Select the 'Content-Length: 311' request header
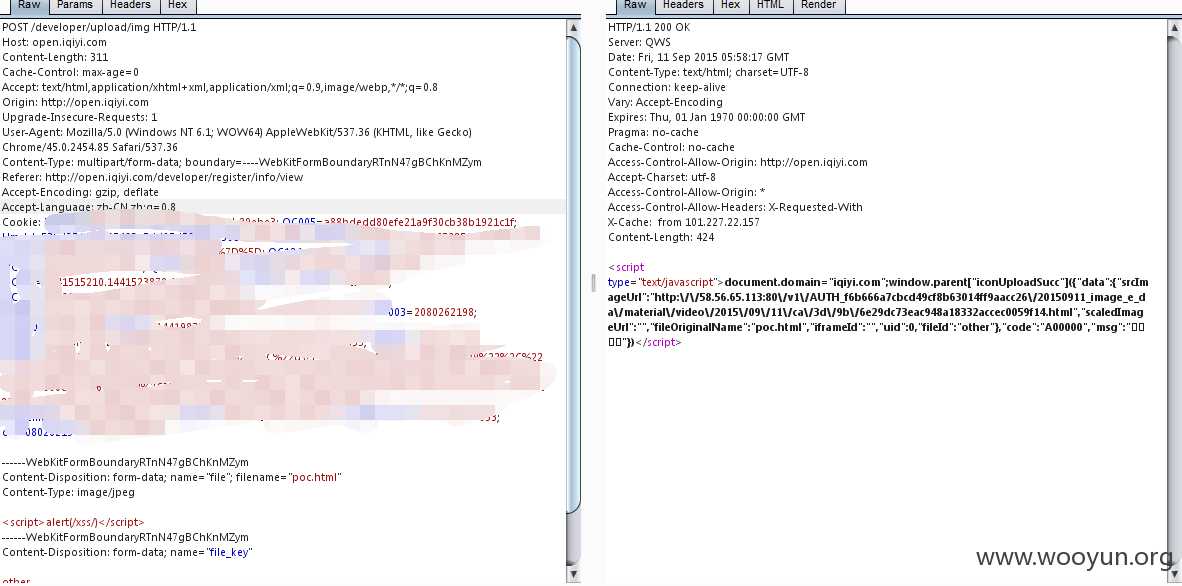Viewport: 1182px width, 586px height. coord(55,57)
